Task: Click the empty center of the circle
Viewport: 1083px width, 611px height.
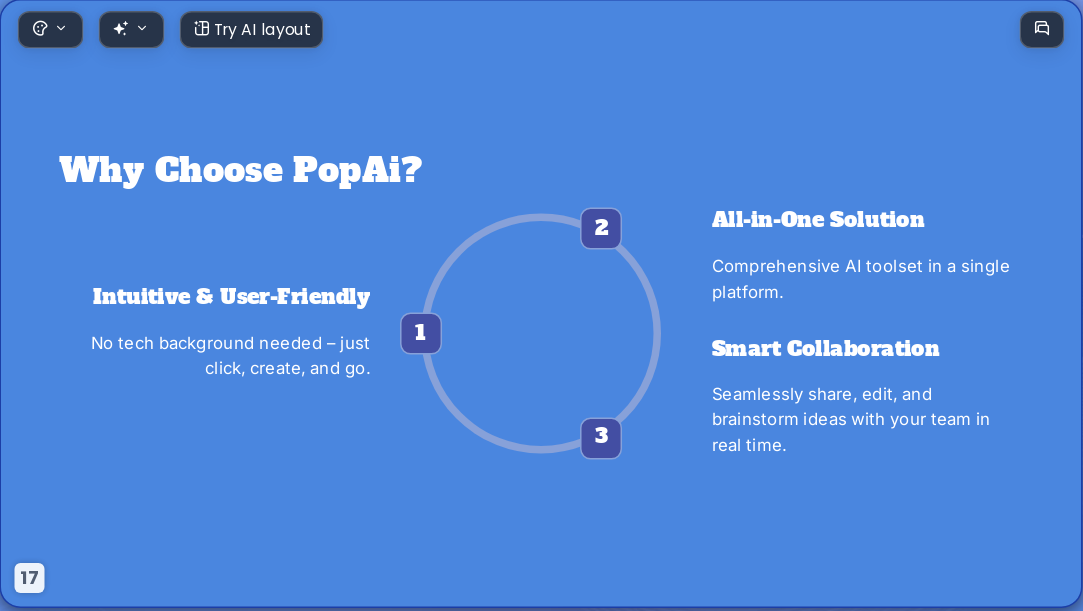Action: pyautogui.click(x=541, y=333)
